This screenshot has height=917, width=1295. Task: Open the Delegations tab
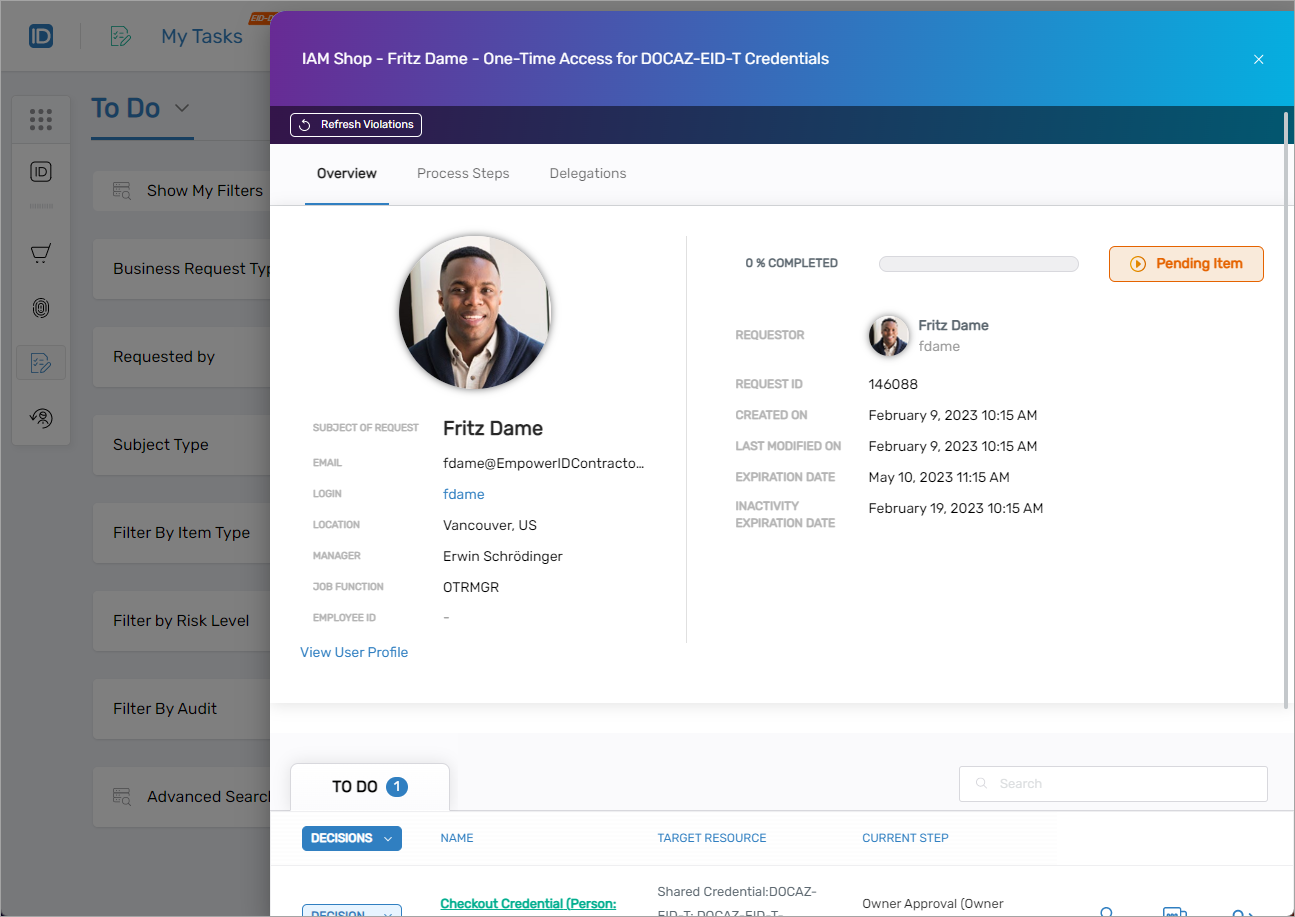click(x=587, y=173)
